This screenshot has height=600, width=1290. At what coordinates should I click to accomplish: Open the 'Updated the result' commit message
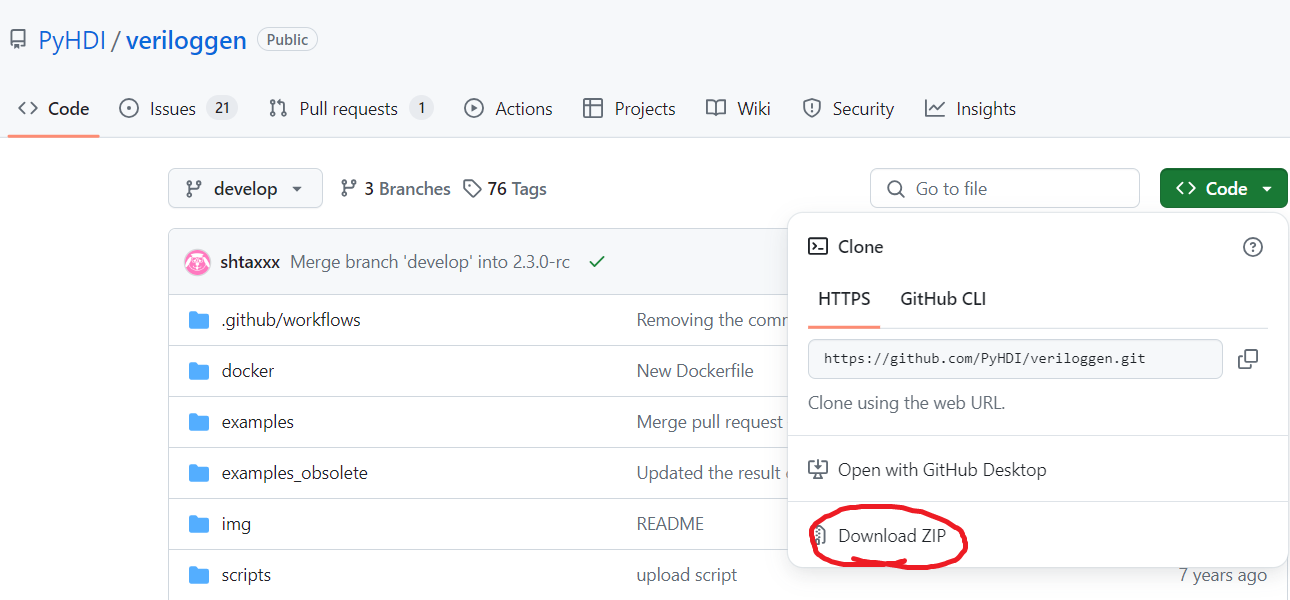(x=711, y=473)
